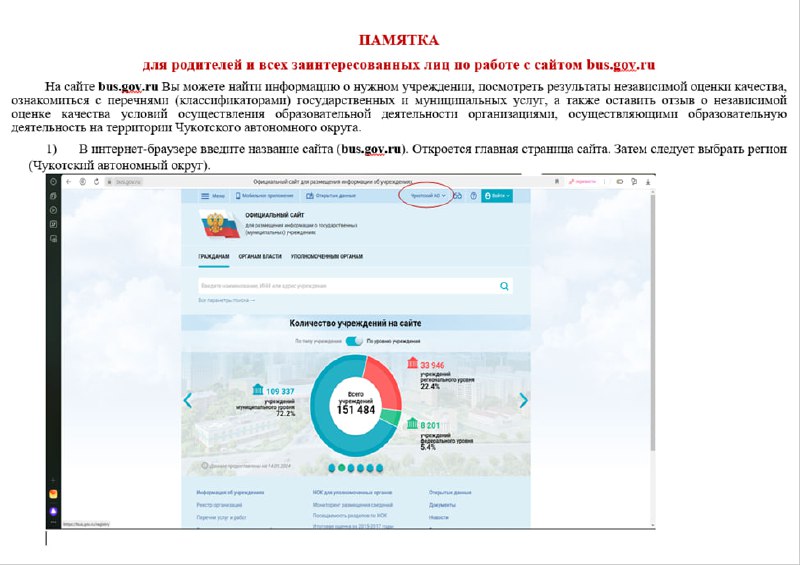Click the Russian coat of arms logo
The width and height of the screenshot is (800, 565).
tap(219, 225)
